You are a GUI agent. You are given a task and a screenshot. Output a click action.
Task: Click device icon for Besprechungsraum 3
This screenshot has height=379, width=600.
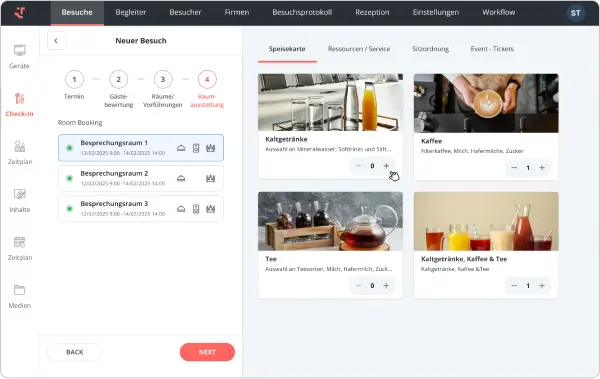[x=196, y=209]
